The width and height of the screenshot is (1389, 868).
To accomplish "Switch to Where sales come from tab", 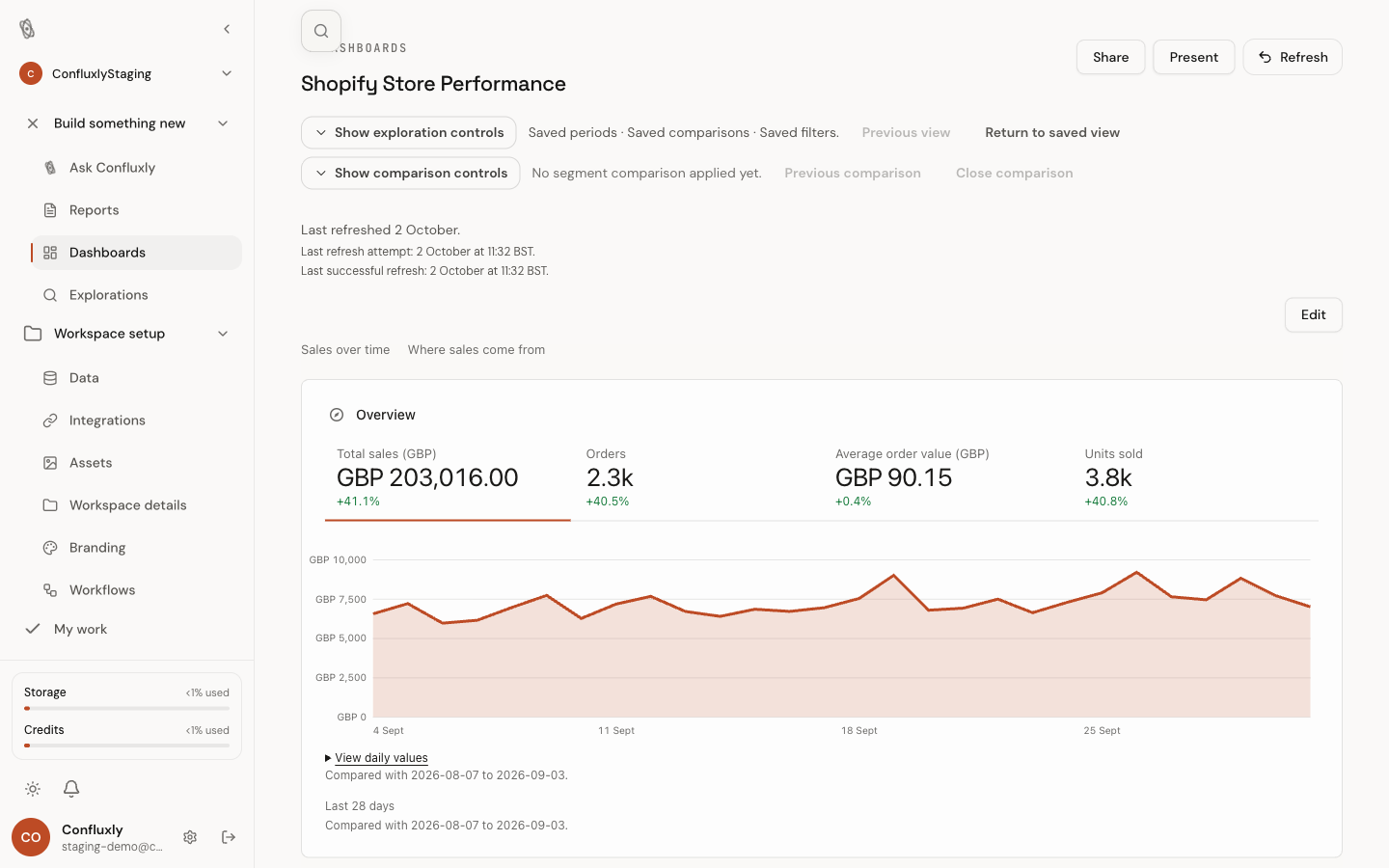I will click(477, 350).
